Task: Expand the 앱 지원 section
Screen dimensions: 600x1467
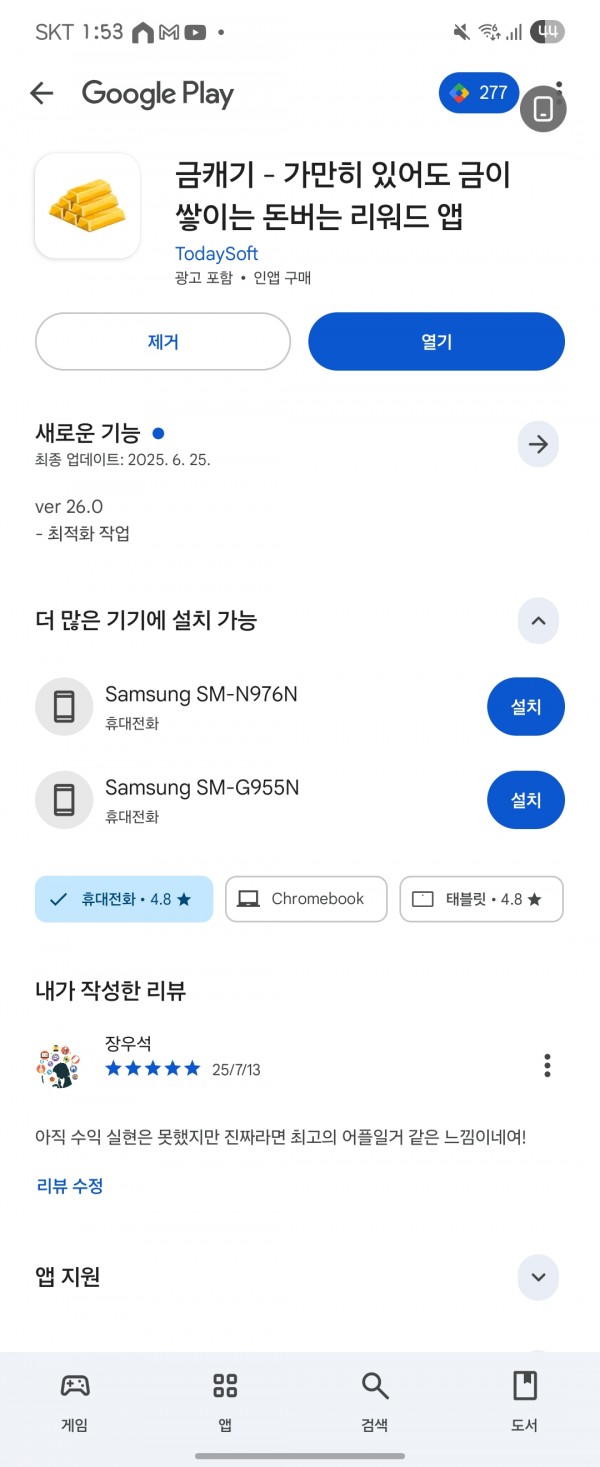Action: (x=538, y=1277)
